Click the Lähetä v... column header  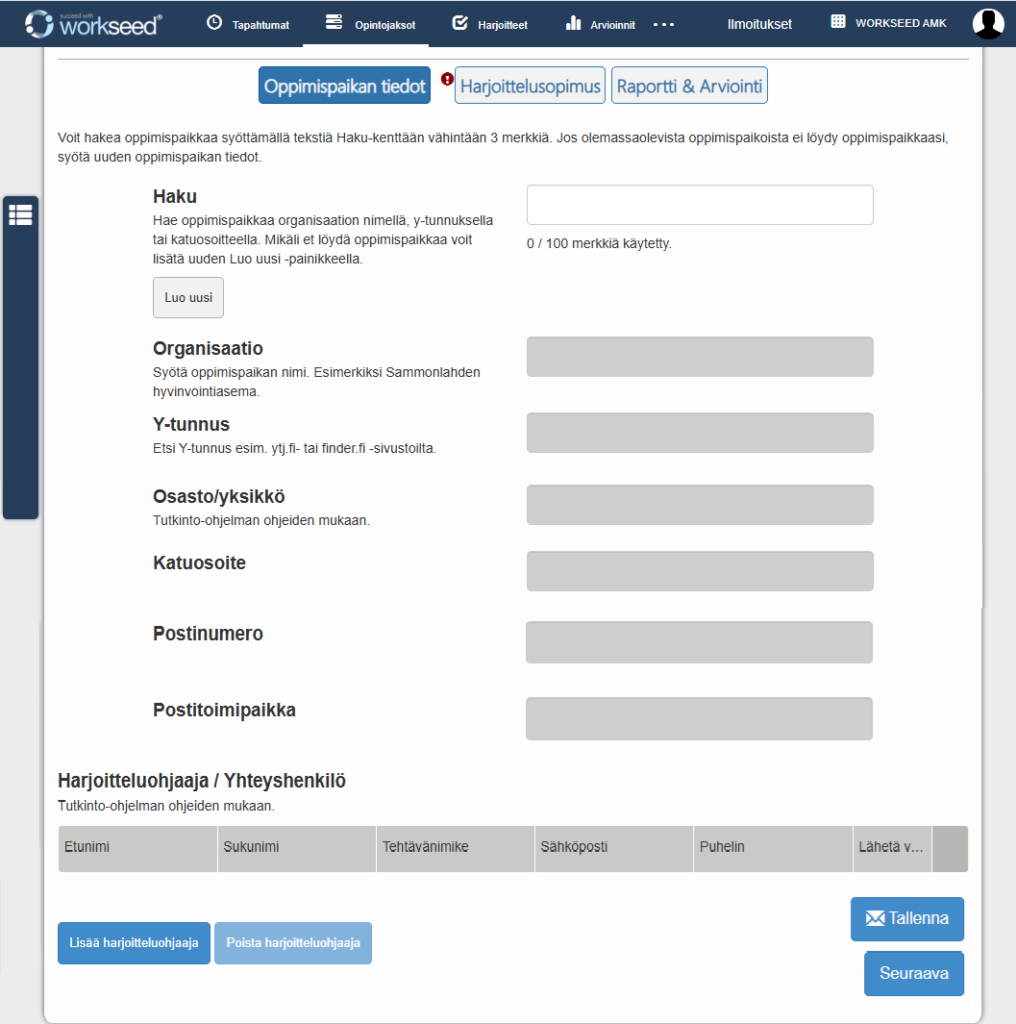point(892,849)
